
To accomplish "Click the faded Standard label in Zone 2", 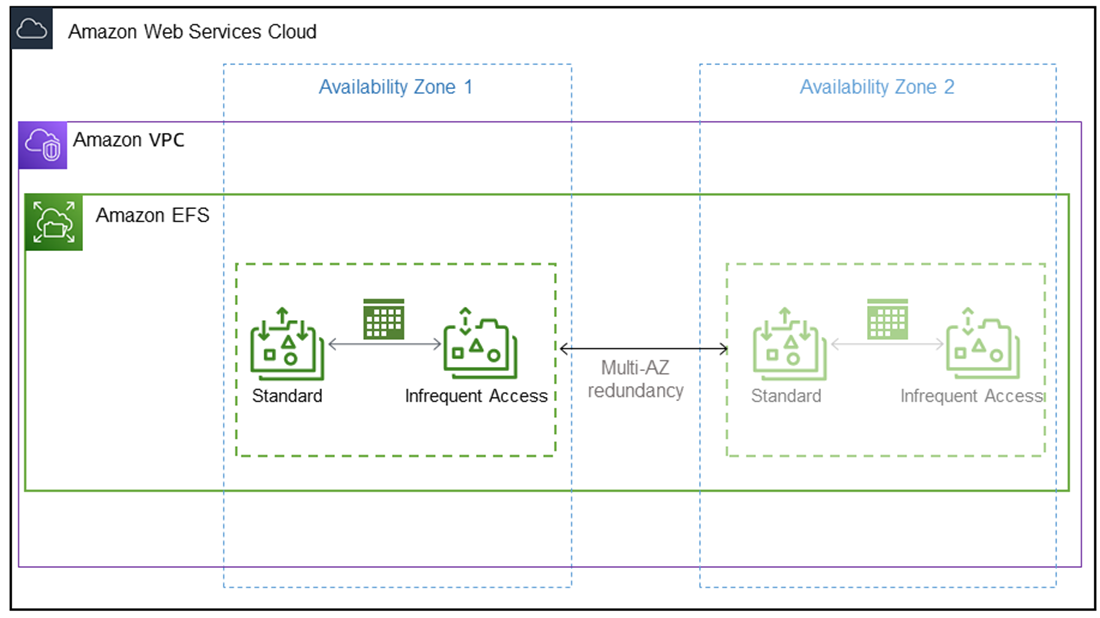I will [x=786, y=396].
